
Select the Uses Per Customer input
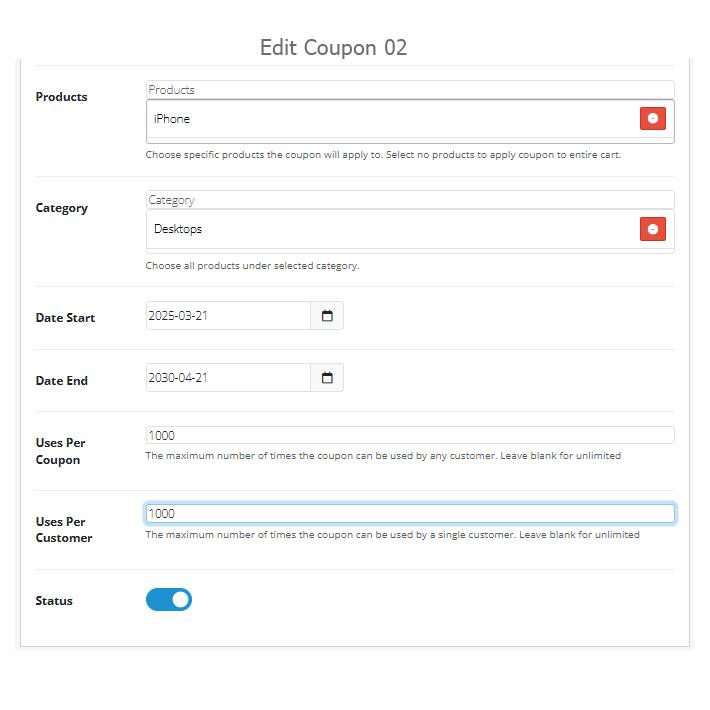coord(410,513)
